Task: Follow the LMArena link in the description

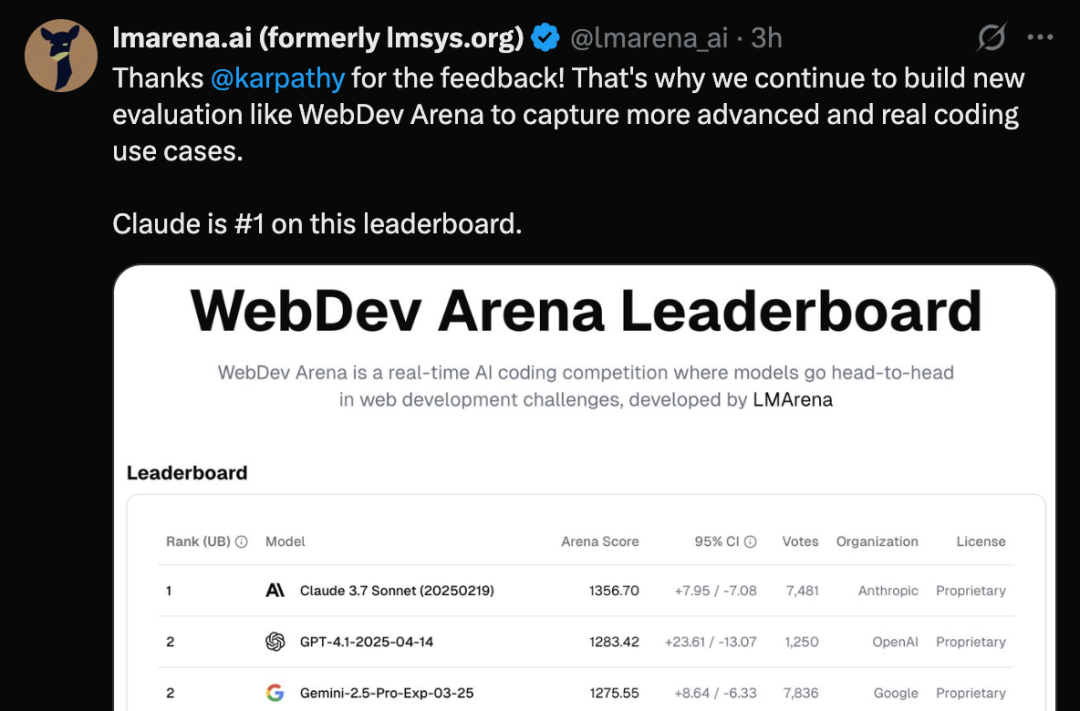Action: pyautogui.click(x=793, y=400)
